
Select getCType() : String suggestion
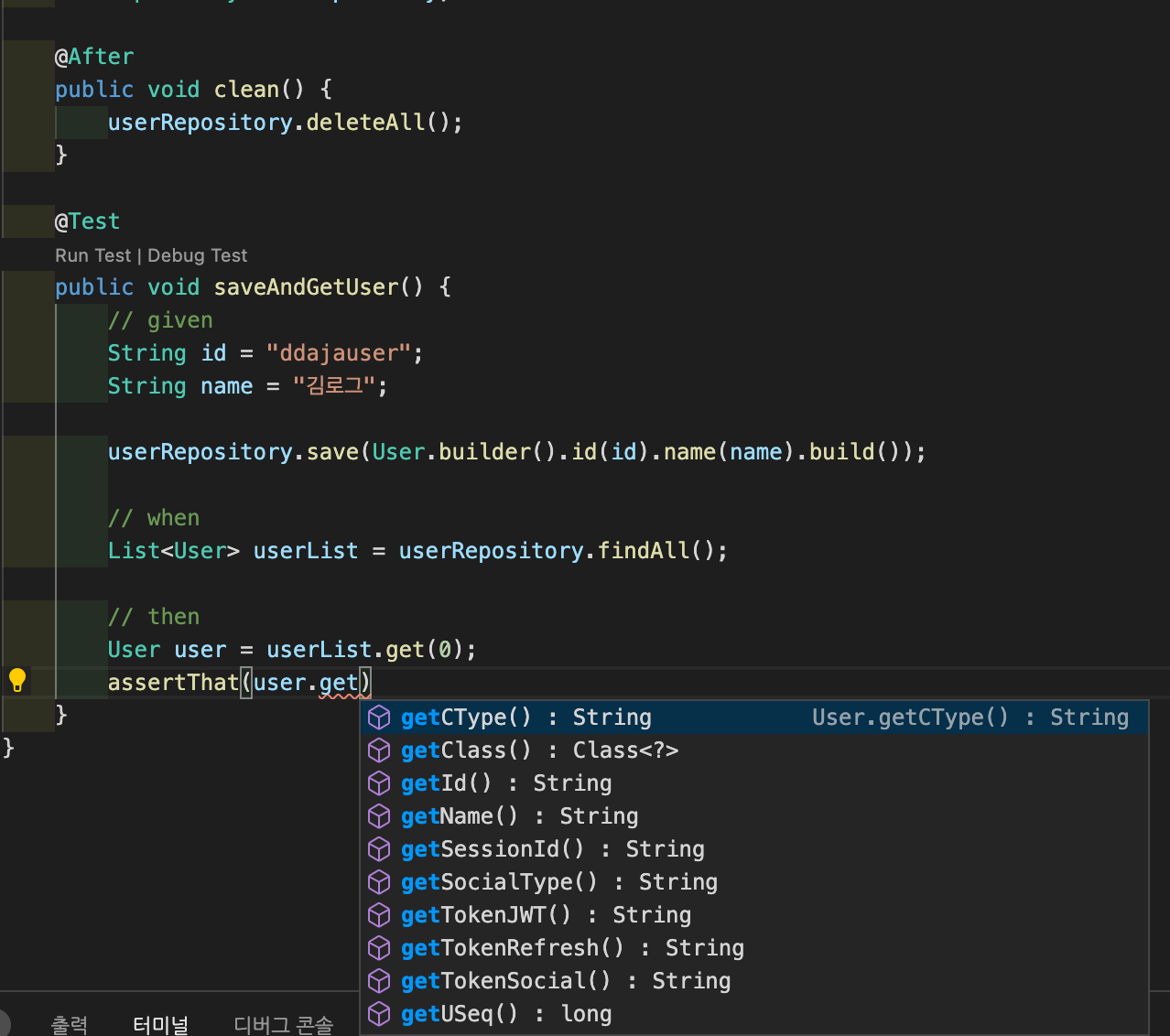[754, 718]
